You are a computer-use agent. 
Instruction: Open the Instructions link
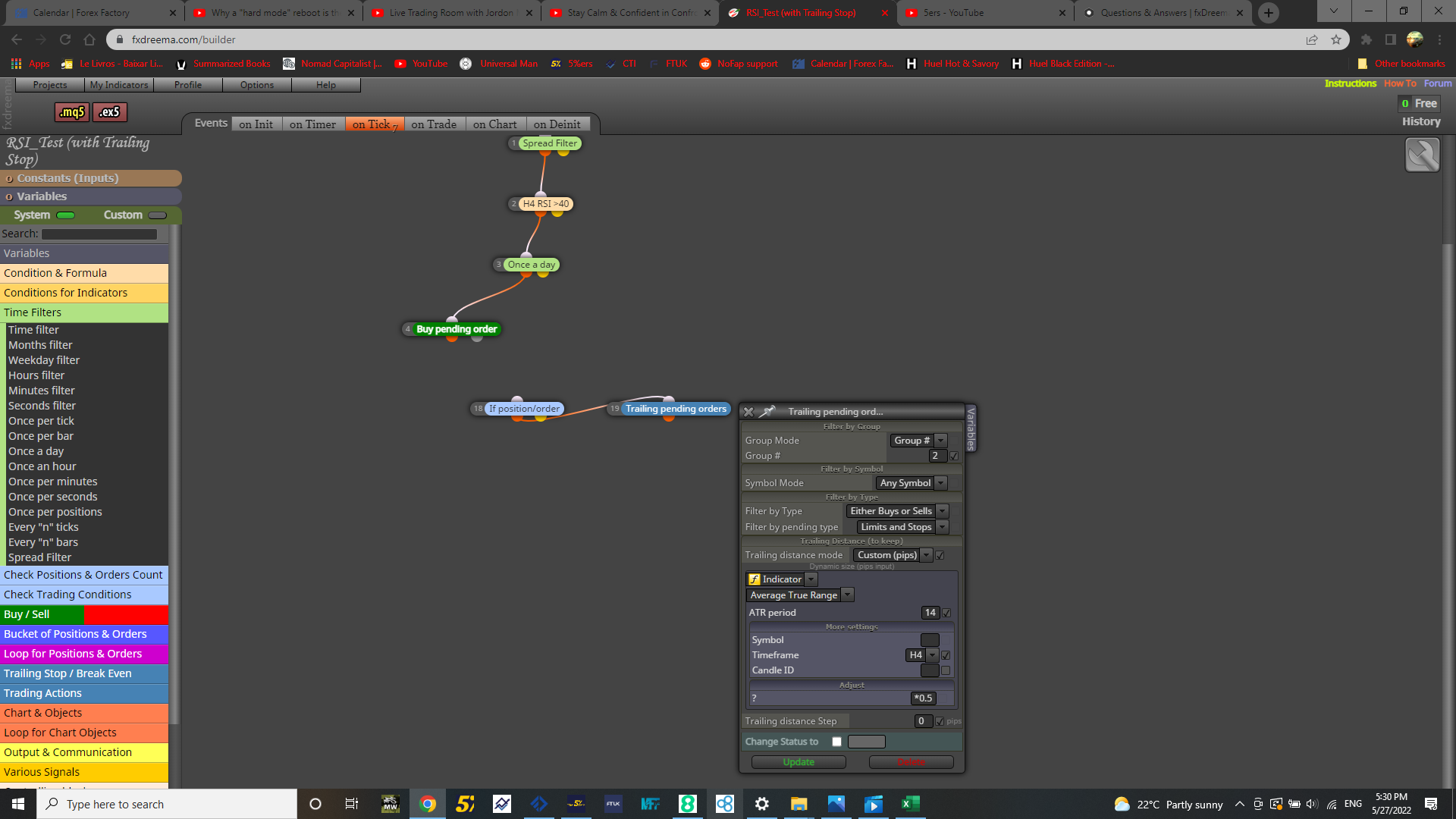pos(1350,83)
